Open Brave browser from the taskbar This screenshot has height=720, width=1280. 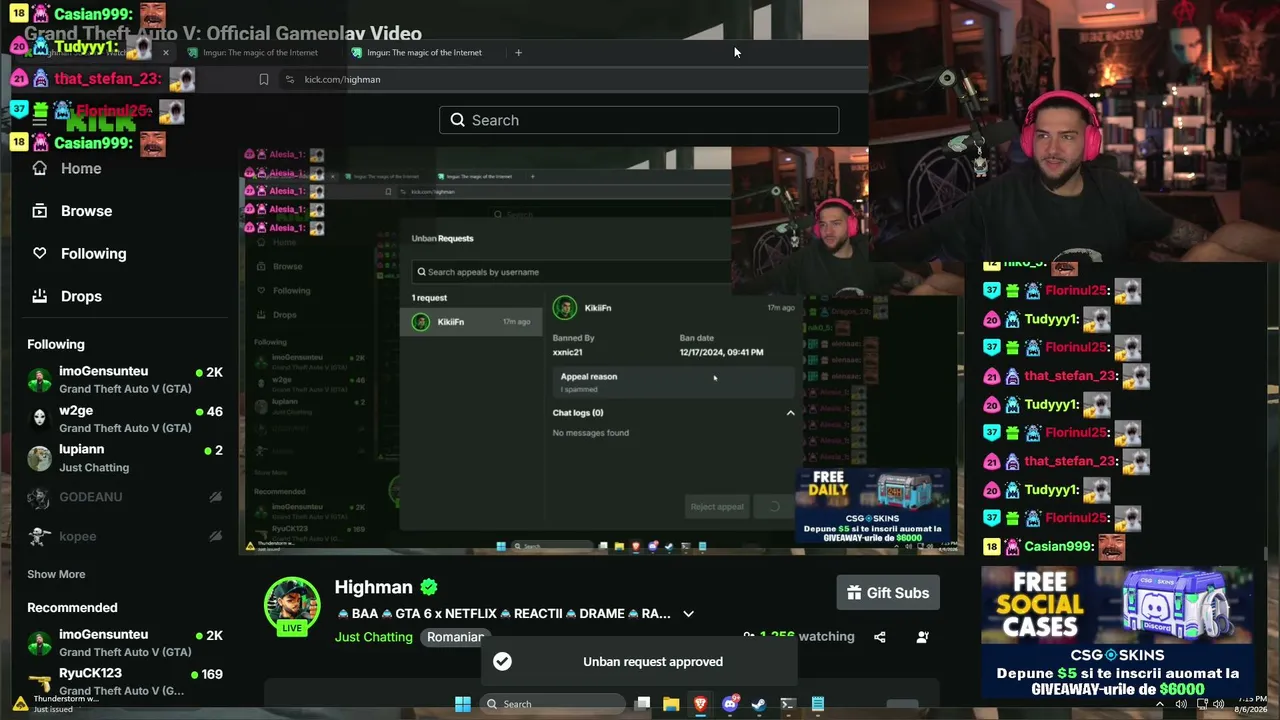pos(700,704)
